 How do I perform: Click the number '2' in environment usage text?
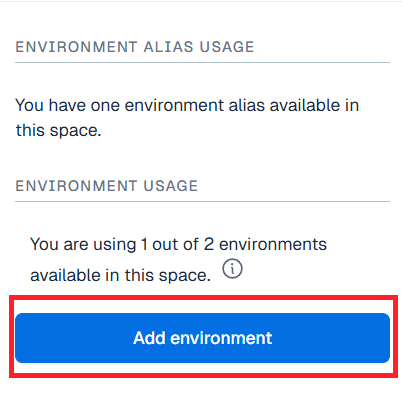[209, 244]
